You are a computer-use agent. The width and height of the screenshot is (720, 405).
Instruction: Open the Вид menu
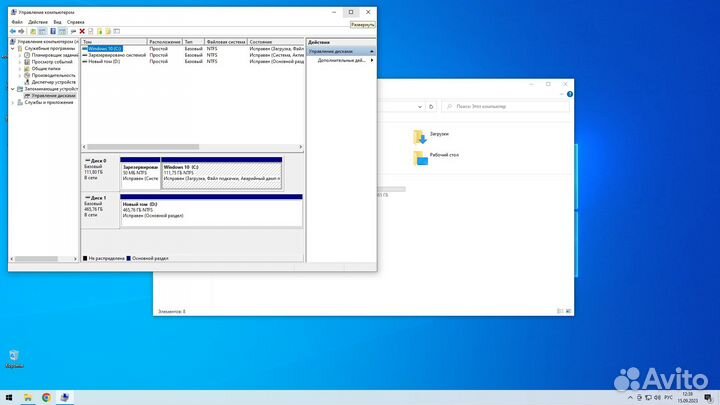(57, 22)
